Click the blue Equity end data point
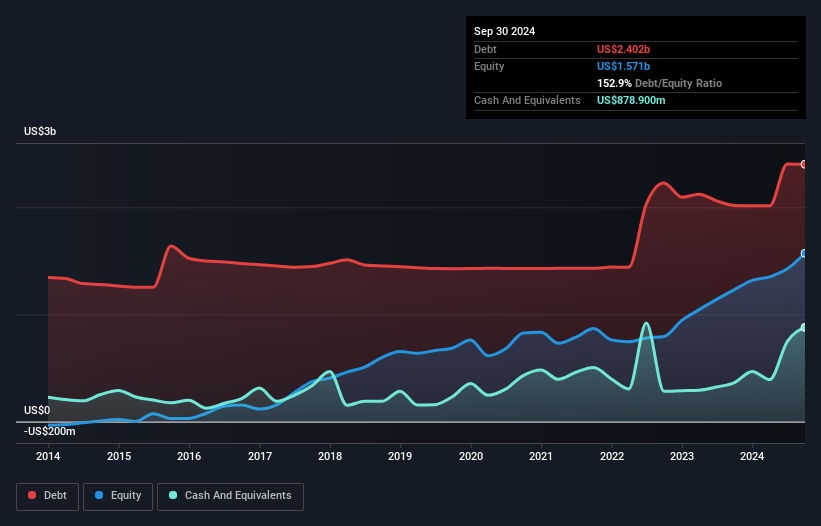The height and width of the screenshot is (526, 821). [804, 253]
